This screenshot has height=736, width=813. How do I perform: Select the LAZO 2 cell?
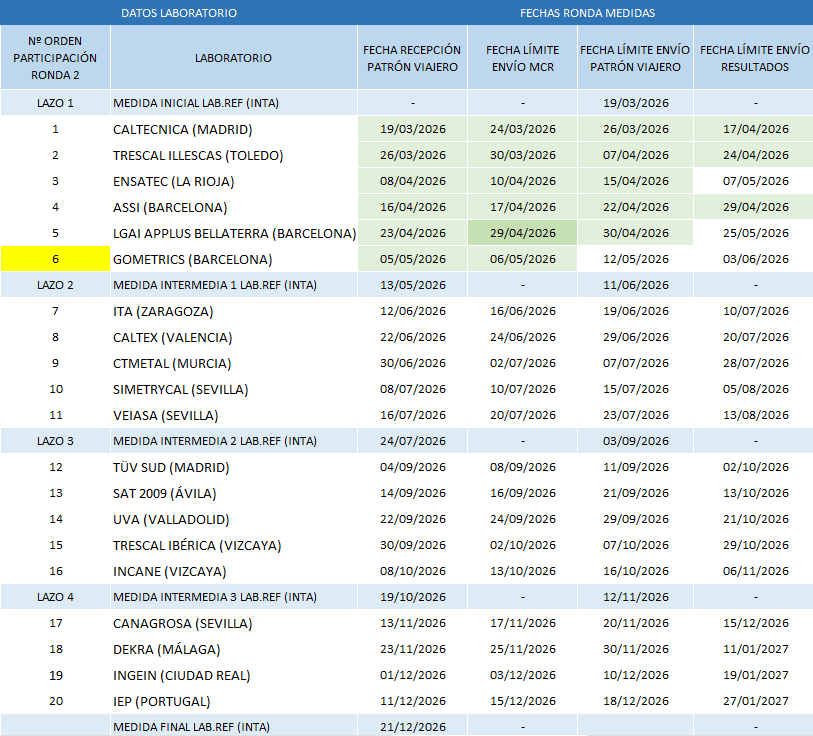point(55,285)
